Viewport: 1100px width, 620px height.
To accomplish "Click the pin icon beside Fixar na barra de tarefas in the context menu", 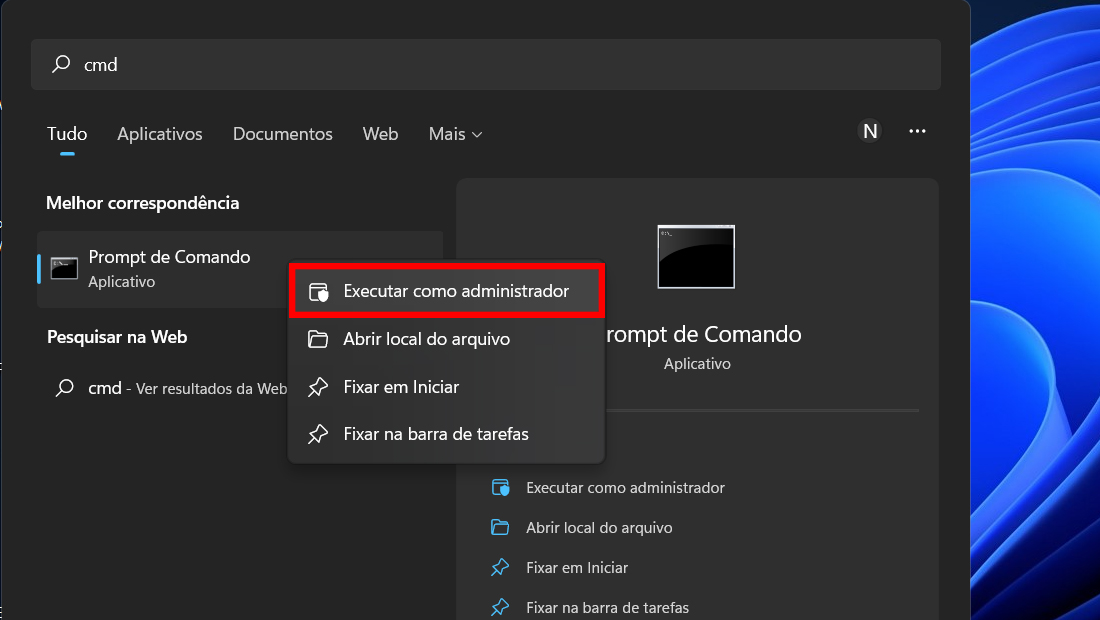I will coord(318,434).
